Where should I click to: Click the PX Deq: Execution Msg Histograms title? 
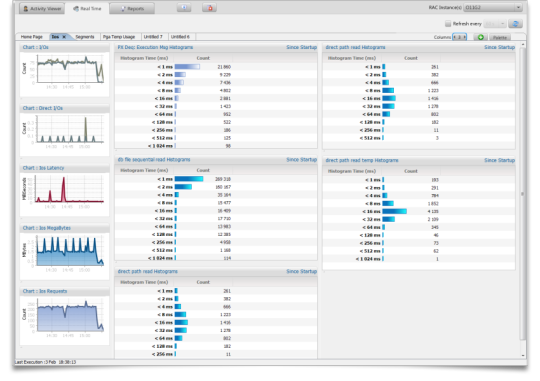[x=155, y=48]
